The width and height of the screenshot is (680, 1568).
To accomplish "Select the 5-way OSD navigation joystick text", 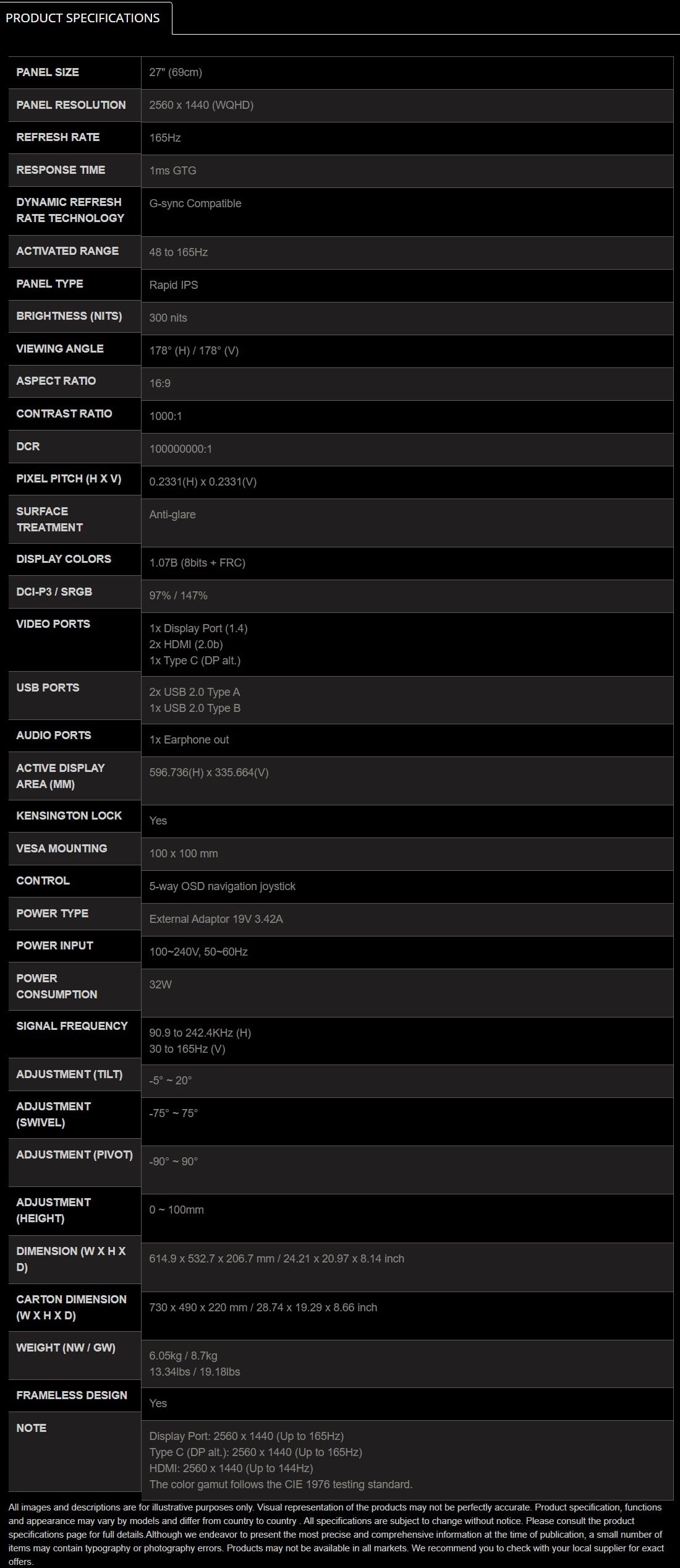I will point(223,886).
